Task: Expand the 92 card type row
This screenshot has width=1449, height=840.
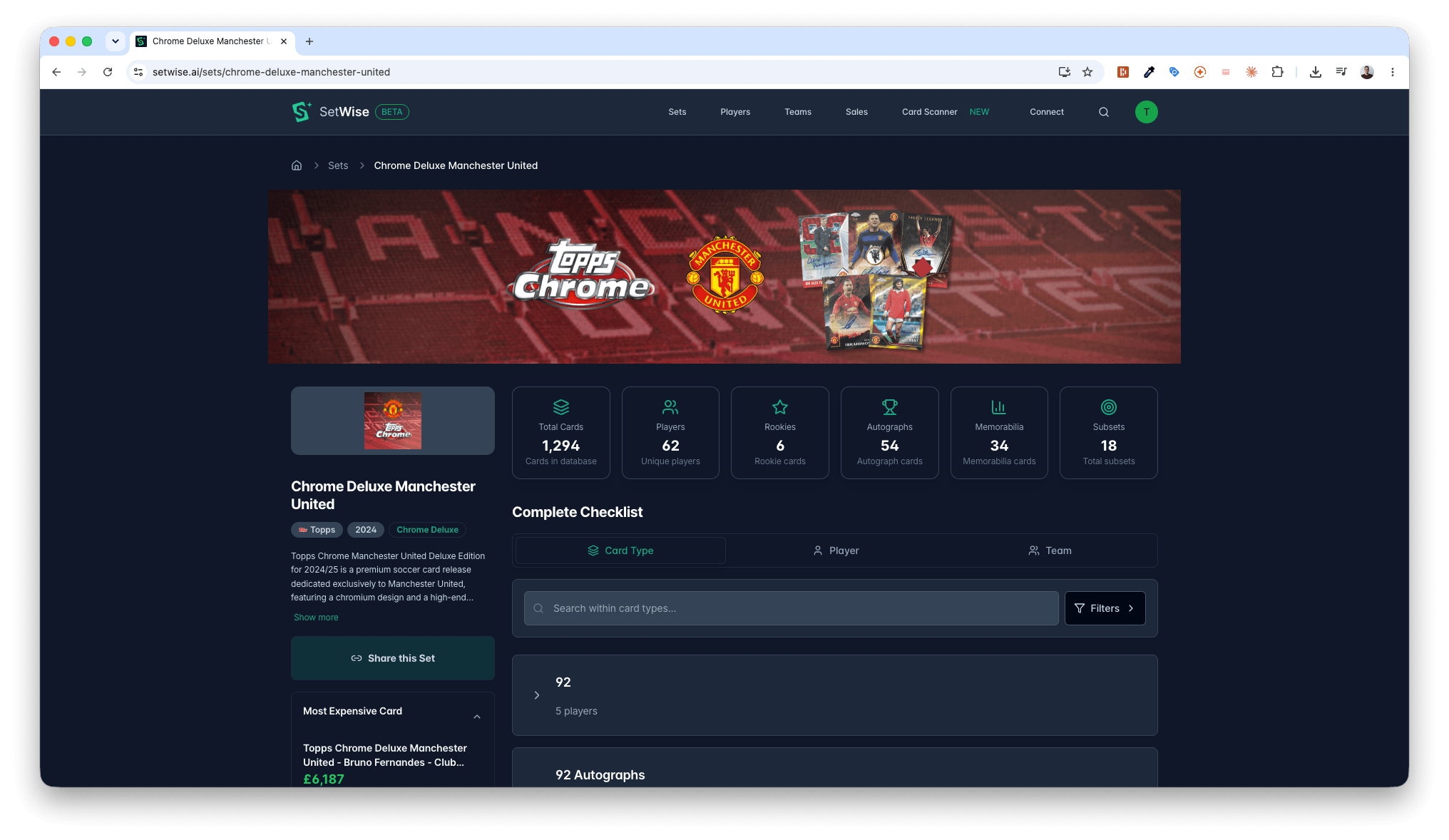Action: (834, 695)
